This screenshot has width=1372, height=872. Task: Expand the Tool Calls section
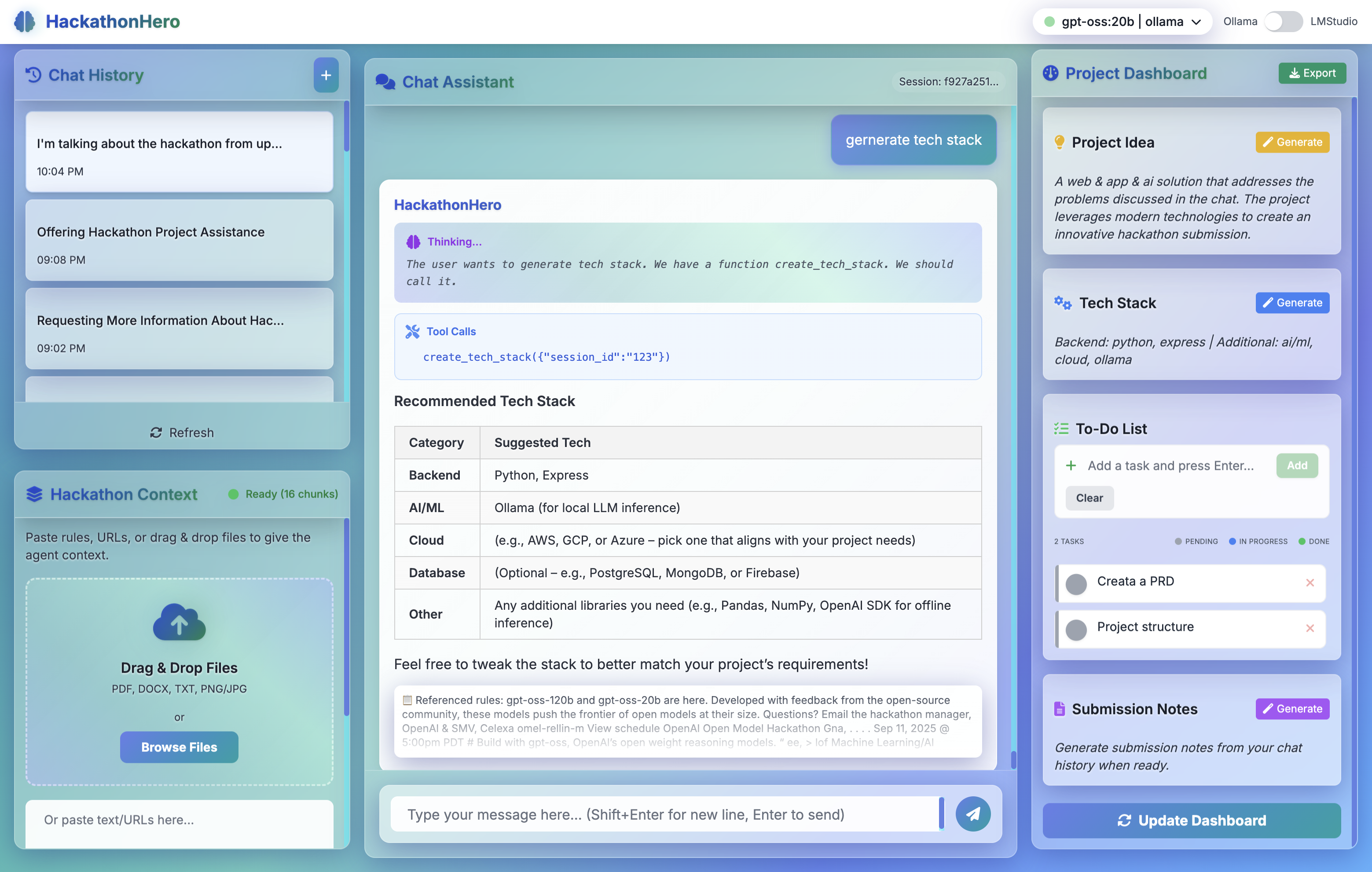click(451, 331)
